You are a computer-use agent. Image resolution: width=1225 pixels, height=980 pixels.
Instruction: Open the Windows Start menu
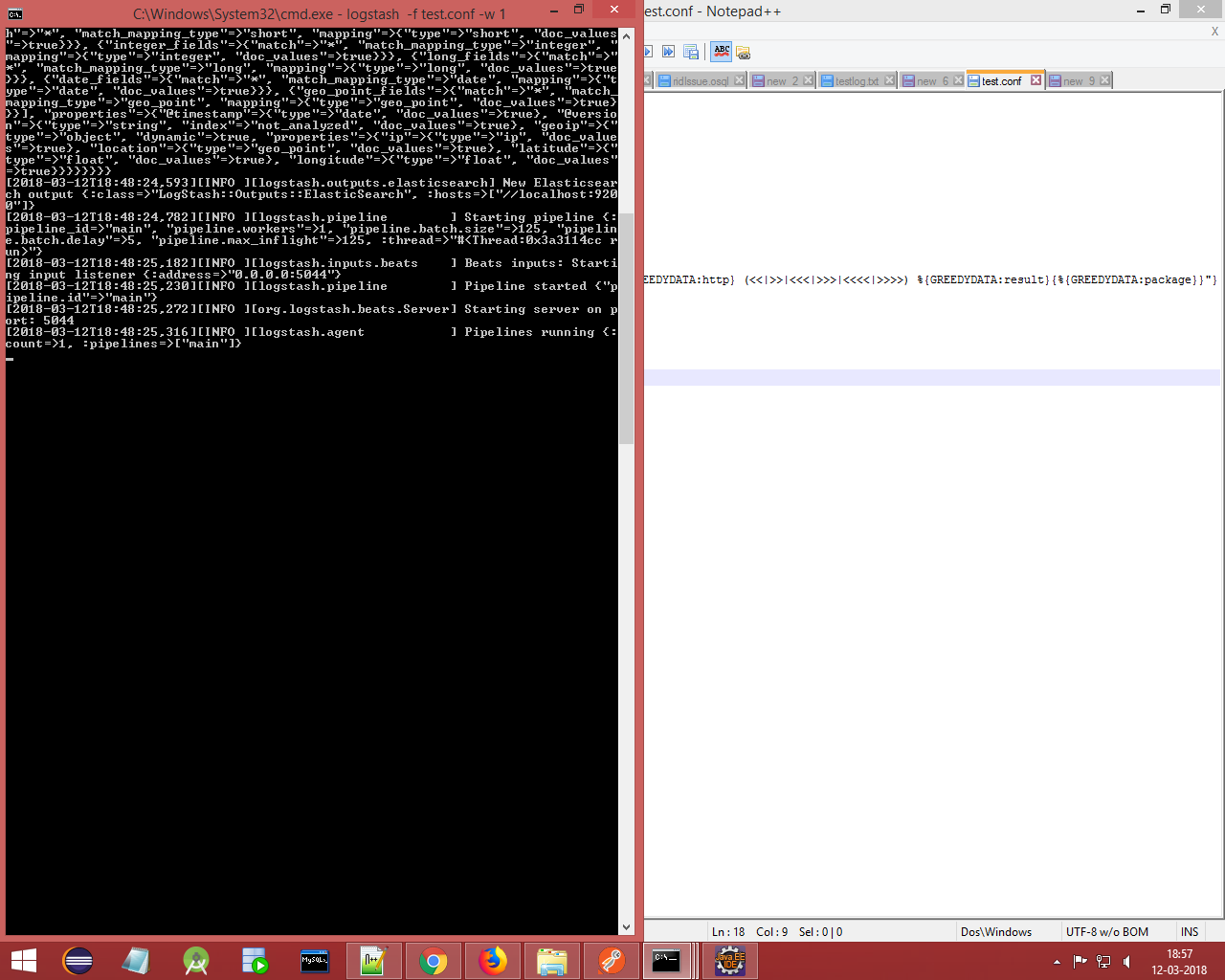[23, 961]
